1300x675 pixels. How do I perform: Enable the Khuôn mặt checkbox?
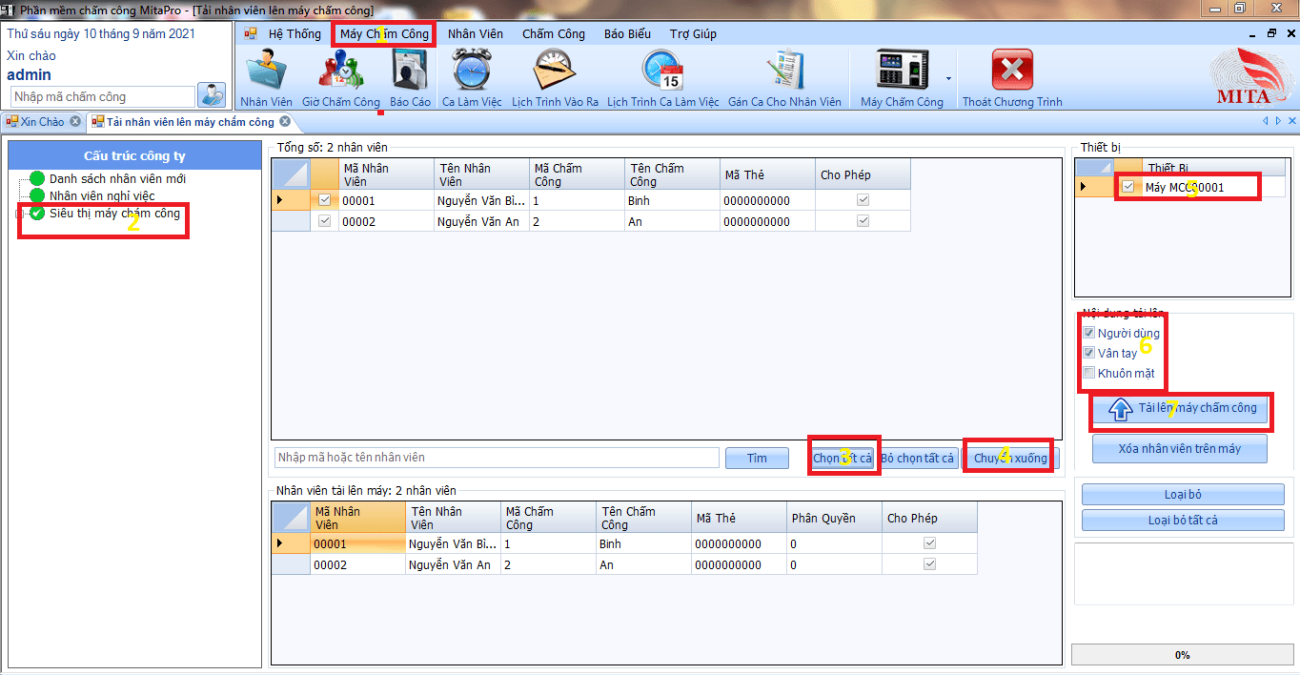1089,373
